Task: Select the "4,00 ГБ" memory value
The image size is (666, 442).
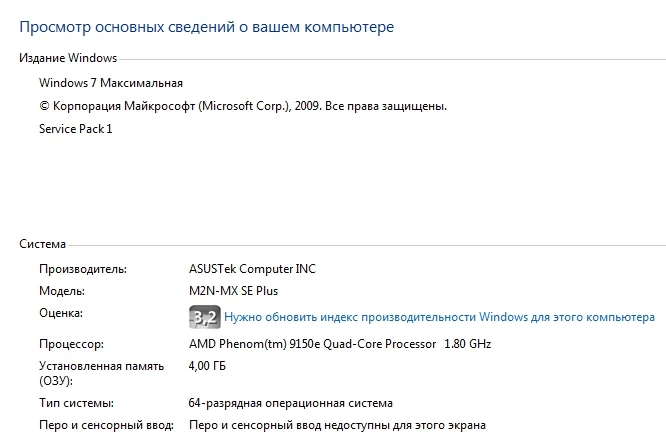Action: (209, 367)
